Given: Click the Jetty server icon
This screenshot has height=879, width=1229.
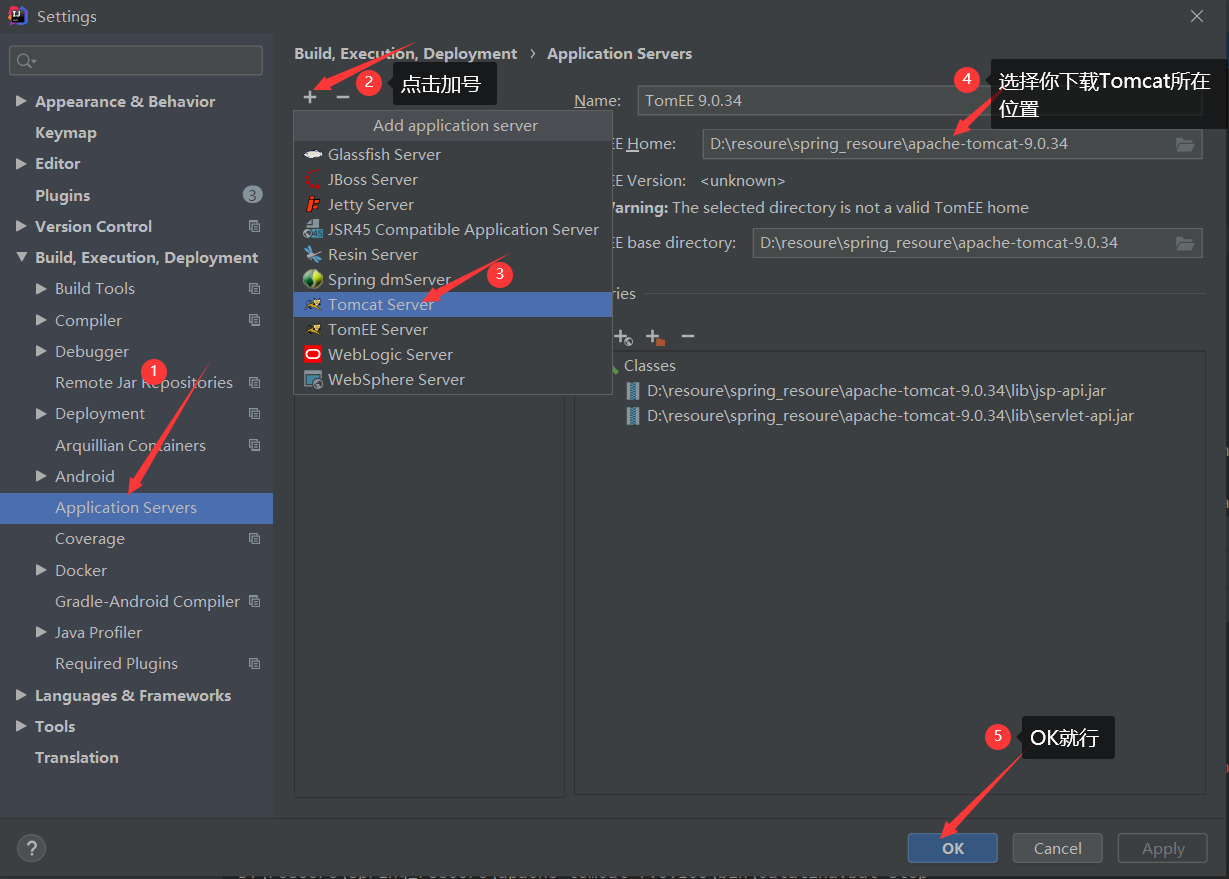Looking at the screenshot, I should tap(312, 204).
